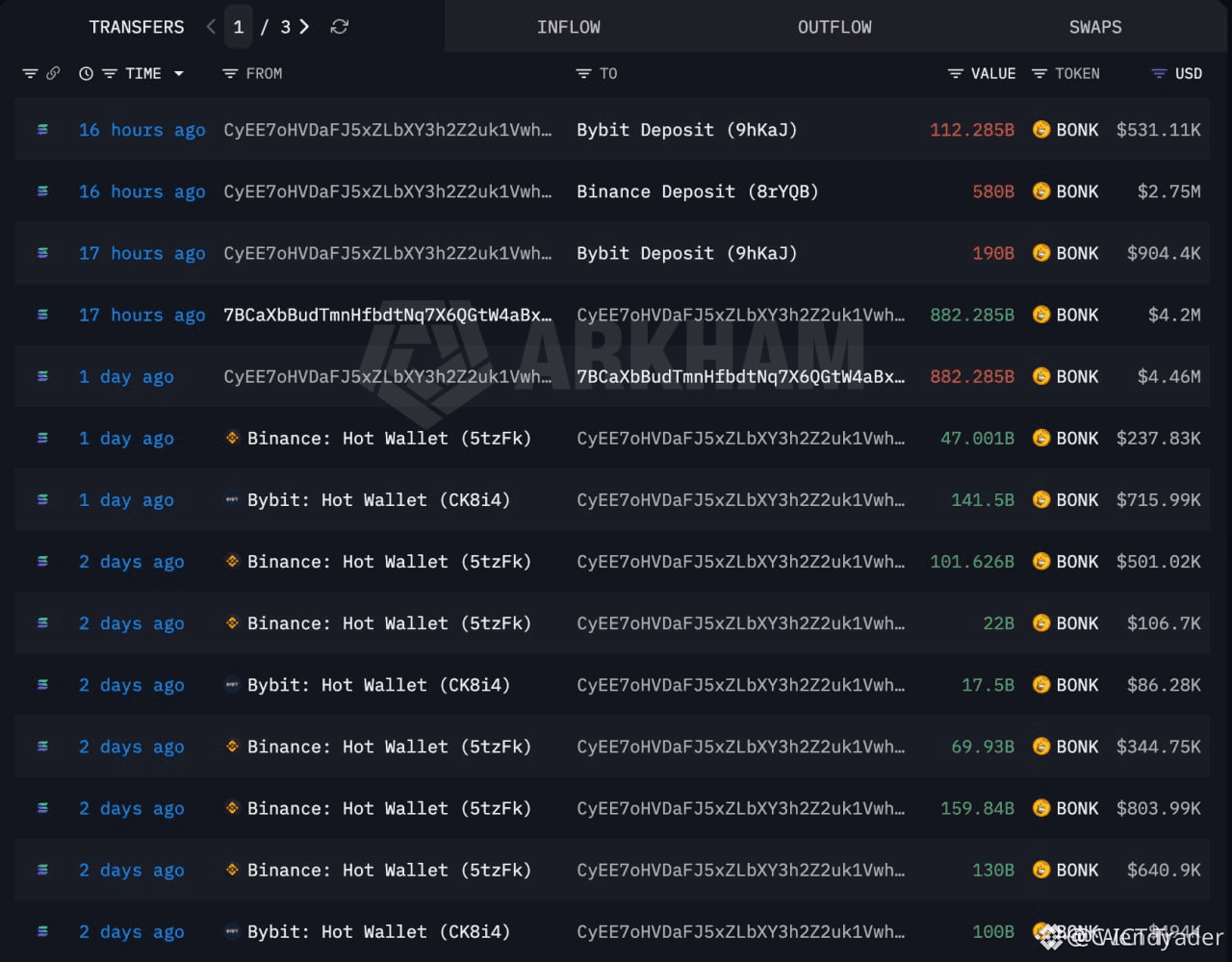Click the Bybit logo in the 141.5B row
The height and width of the screenshot is (962, 1232).
pyautogui.click(x=232, y=499)
